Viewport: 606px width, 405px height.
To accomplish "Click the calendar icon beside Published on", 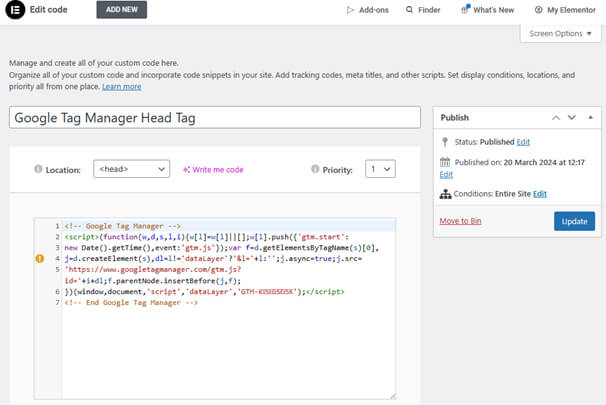I will point(445,162).
